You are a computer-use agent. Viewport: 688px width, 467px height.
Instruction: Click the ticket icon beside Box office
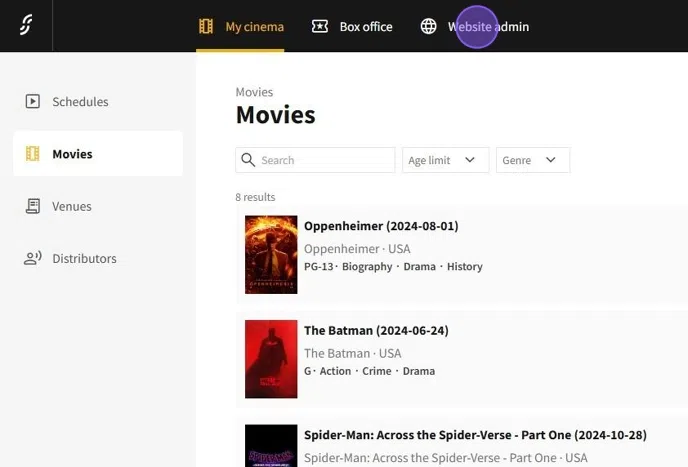point(320,26)
